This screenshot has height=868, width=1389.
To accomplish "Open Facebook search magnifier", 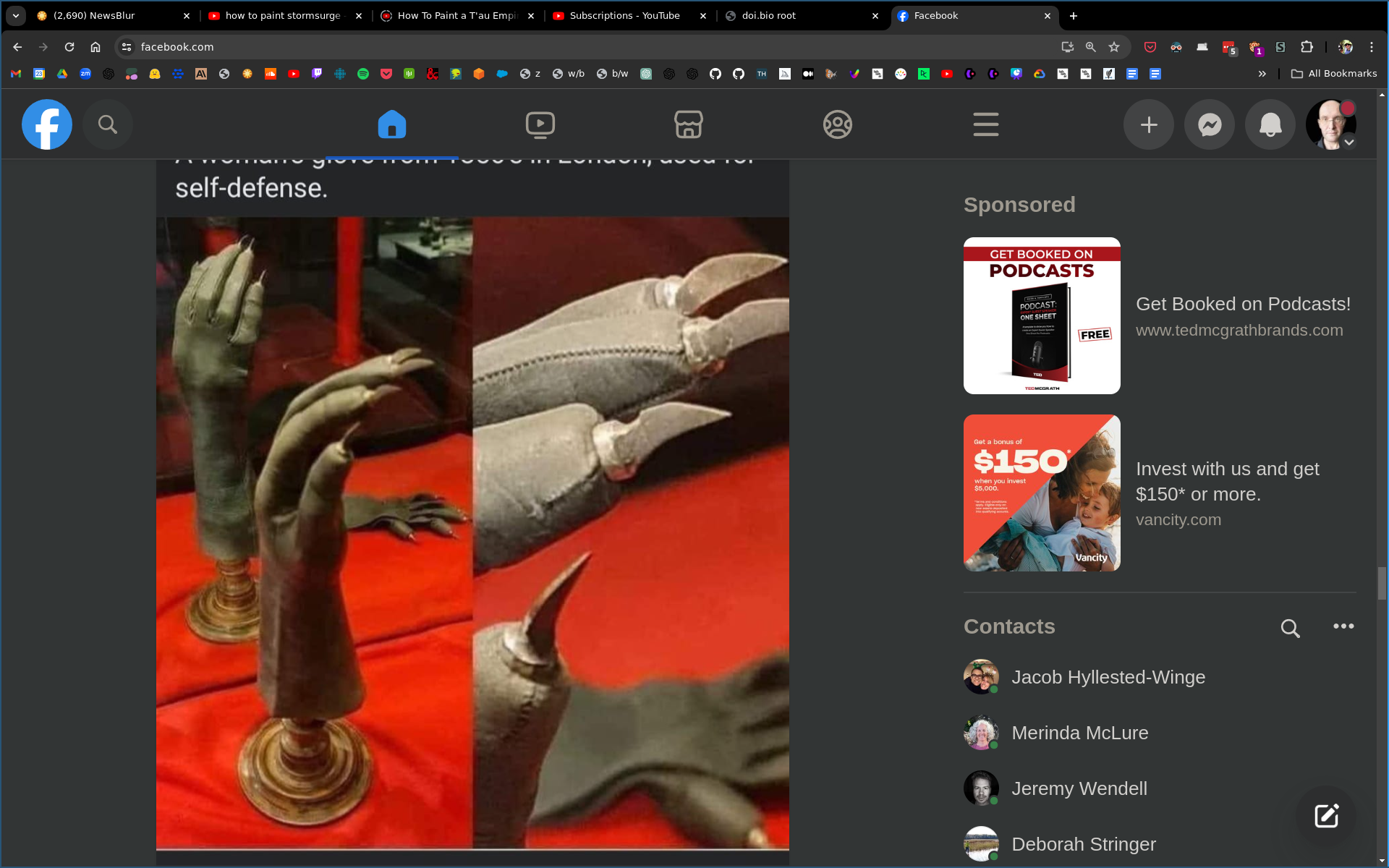I will pyautogui.click(x=108, y=124).
